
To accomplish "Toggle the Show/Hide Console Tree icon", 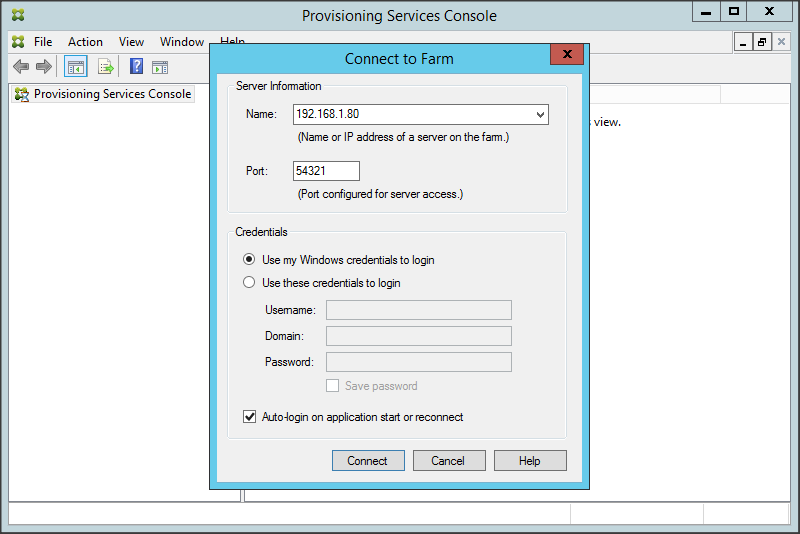I will tap(75, 67).
